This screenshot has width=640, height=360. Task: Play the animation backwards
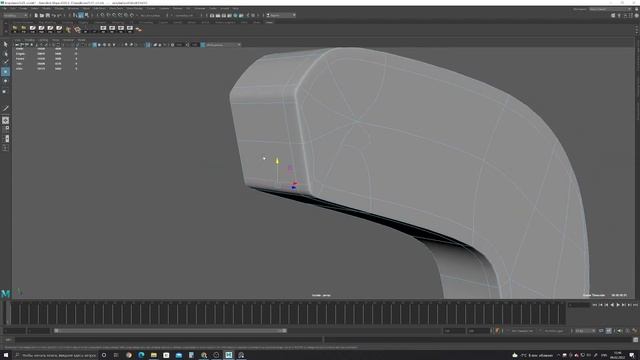coord(612,305)
